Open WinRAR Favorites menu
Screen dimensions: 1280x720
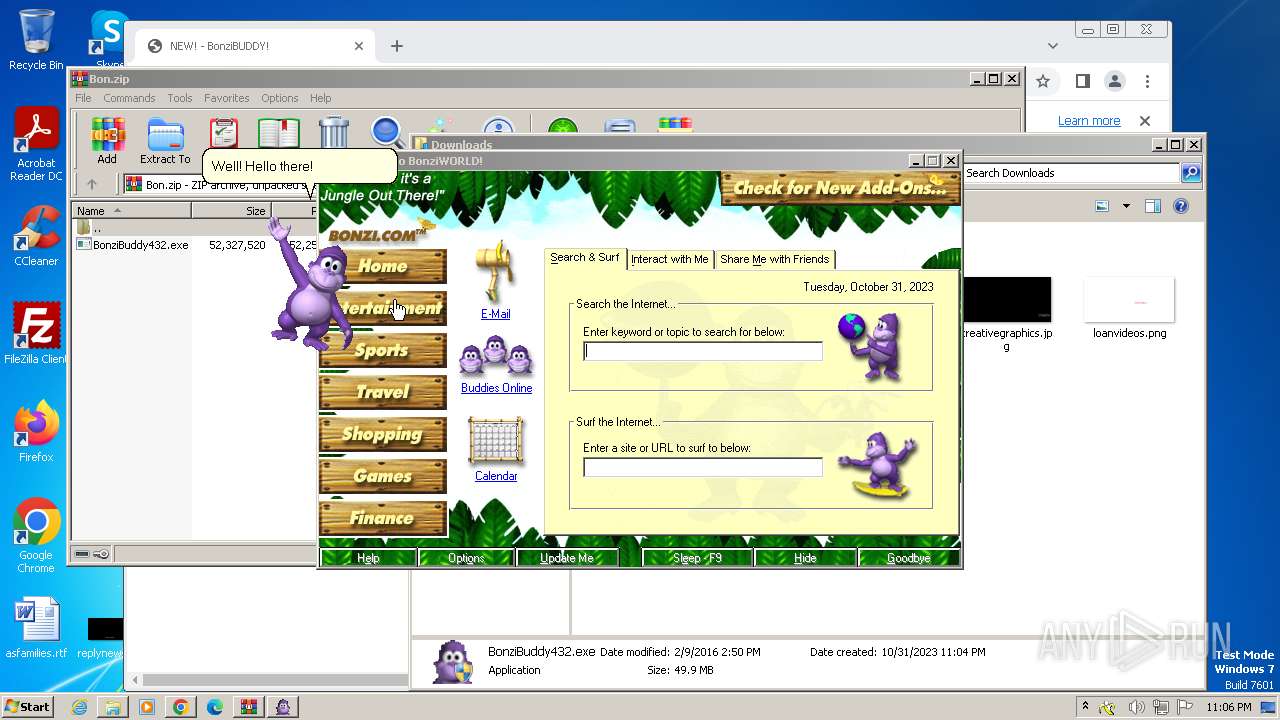tap(227, 98)
